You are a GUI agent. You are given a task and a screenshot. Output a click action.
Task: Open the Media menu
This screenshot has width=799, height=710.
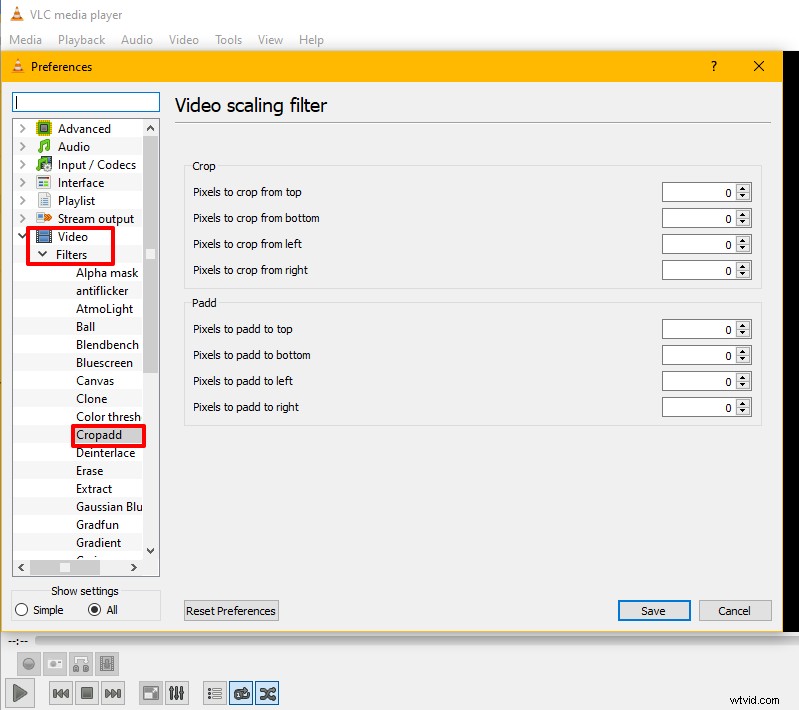coord(25,40)
